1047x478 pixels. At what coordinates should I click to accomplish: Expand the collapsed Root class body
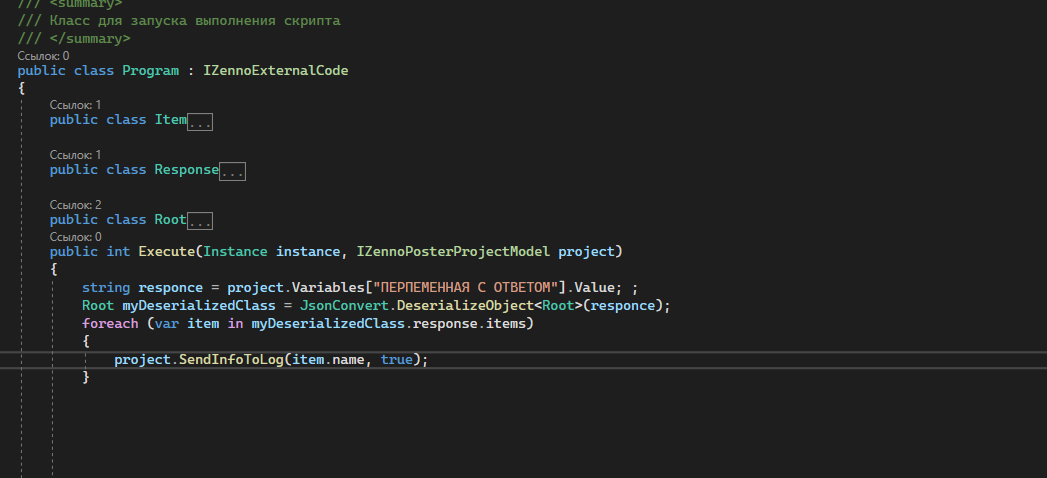(x=200, y=221)
